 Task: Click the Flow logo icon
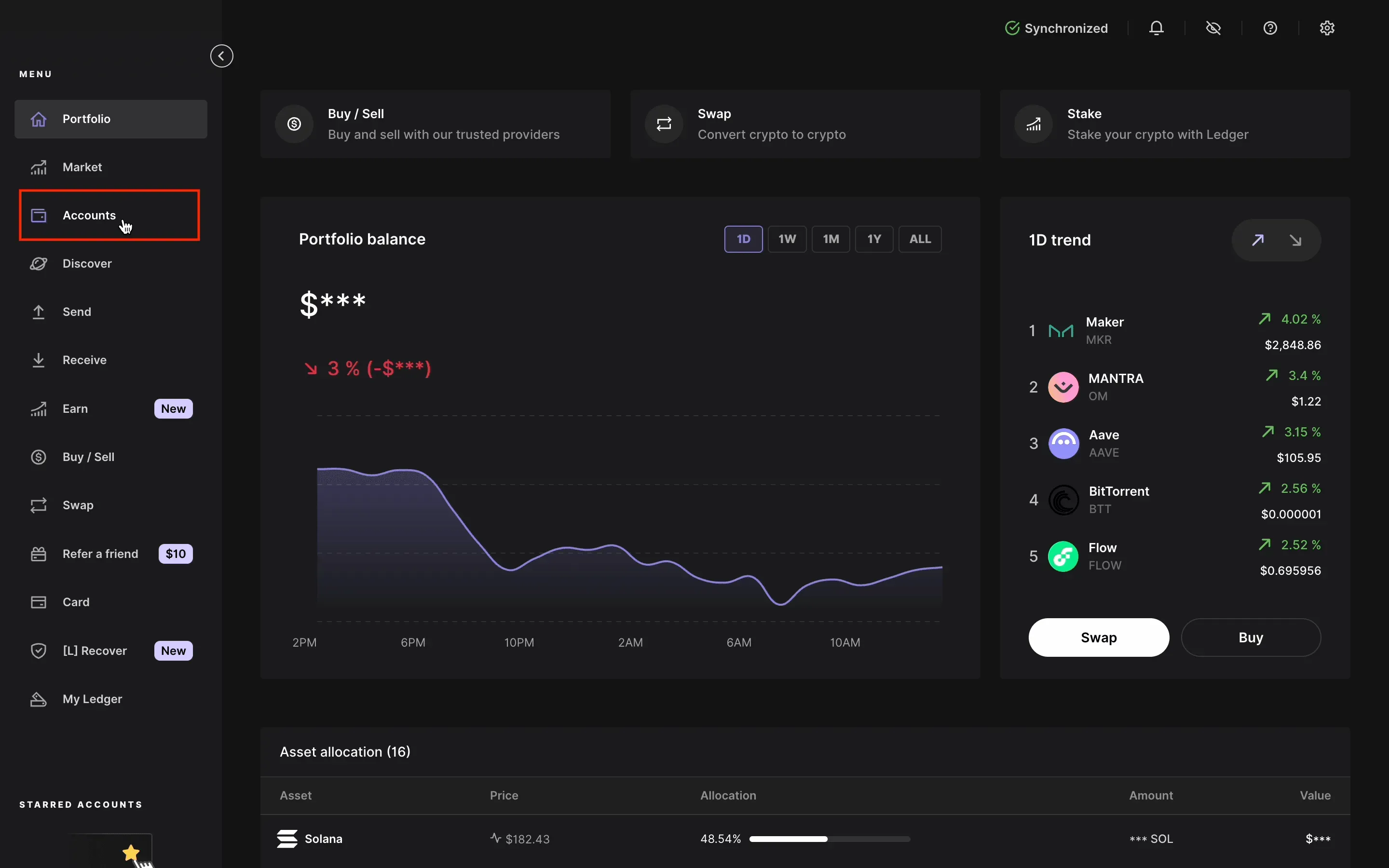(1063, 556)
